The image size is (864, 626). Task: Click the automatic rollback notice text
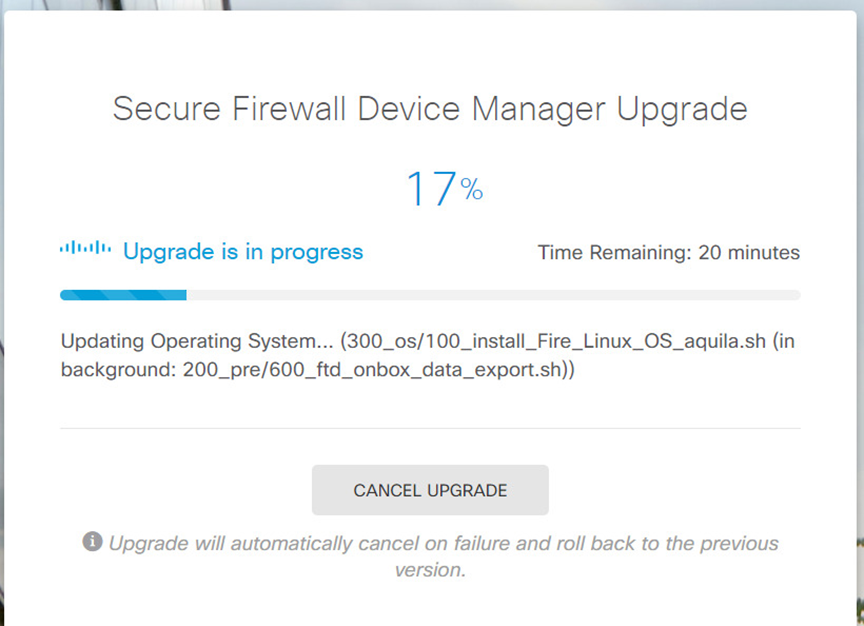click(443, 556)
